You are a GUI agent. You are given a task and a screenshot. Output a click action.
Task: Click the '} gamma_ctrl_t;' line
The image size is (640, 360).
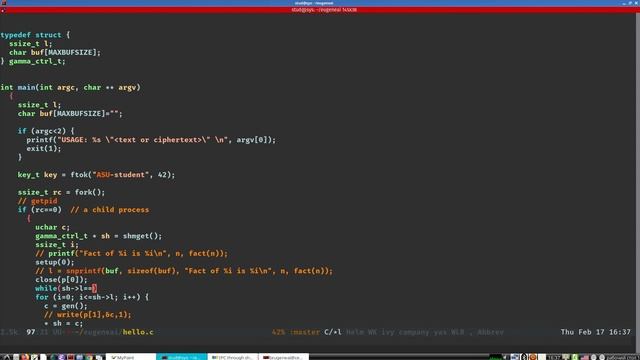click(33, 61)
